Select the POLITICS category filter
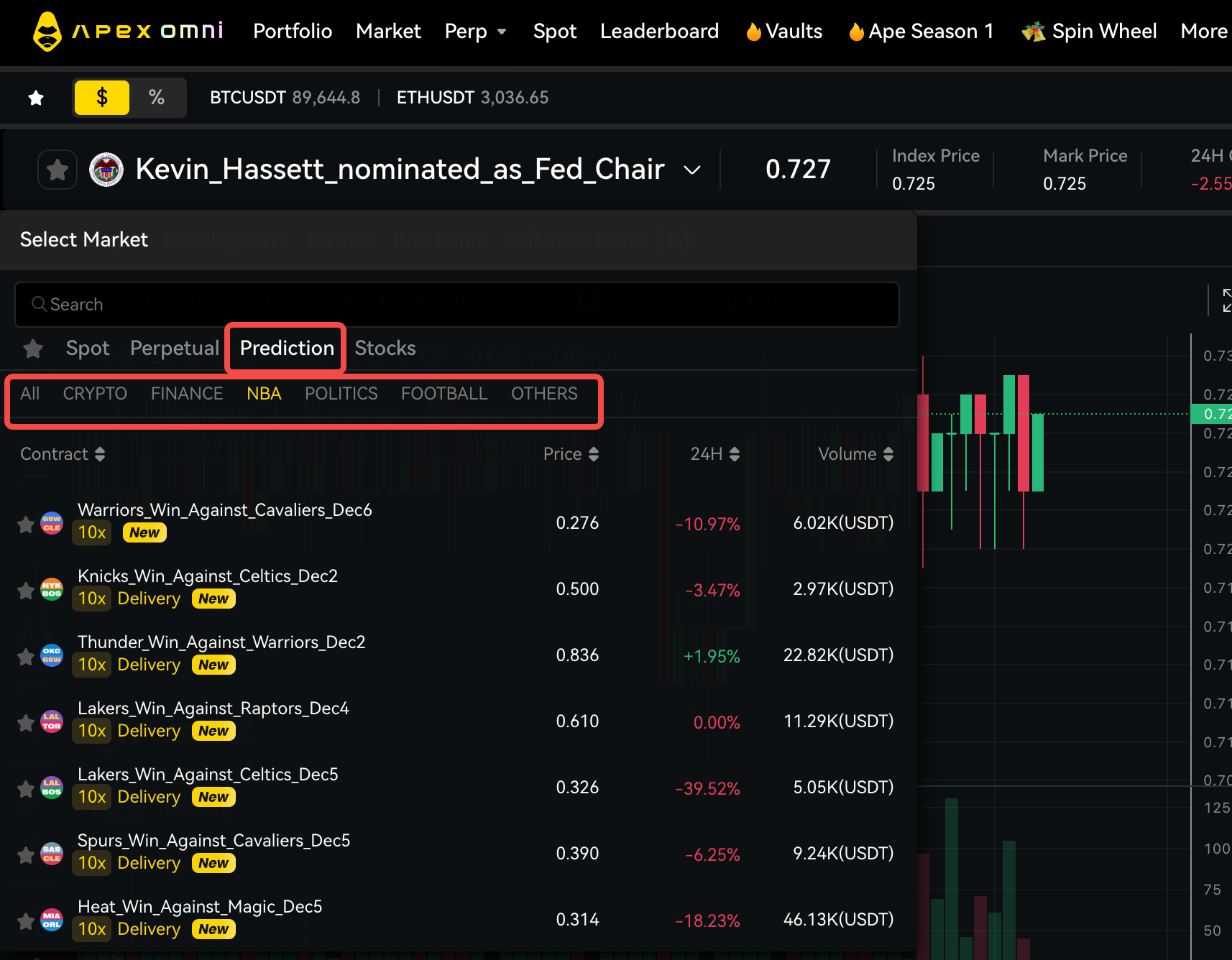 [x=341, y=394]
